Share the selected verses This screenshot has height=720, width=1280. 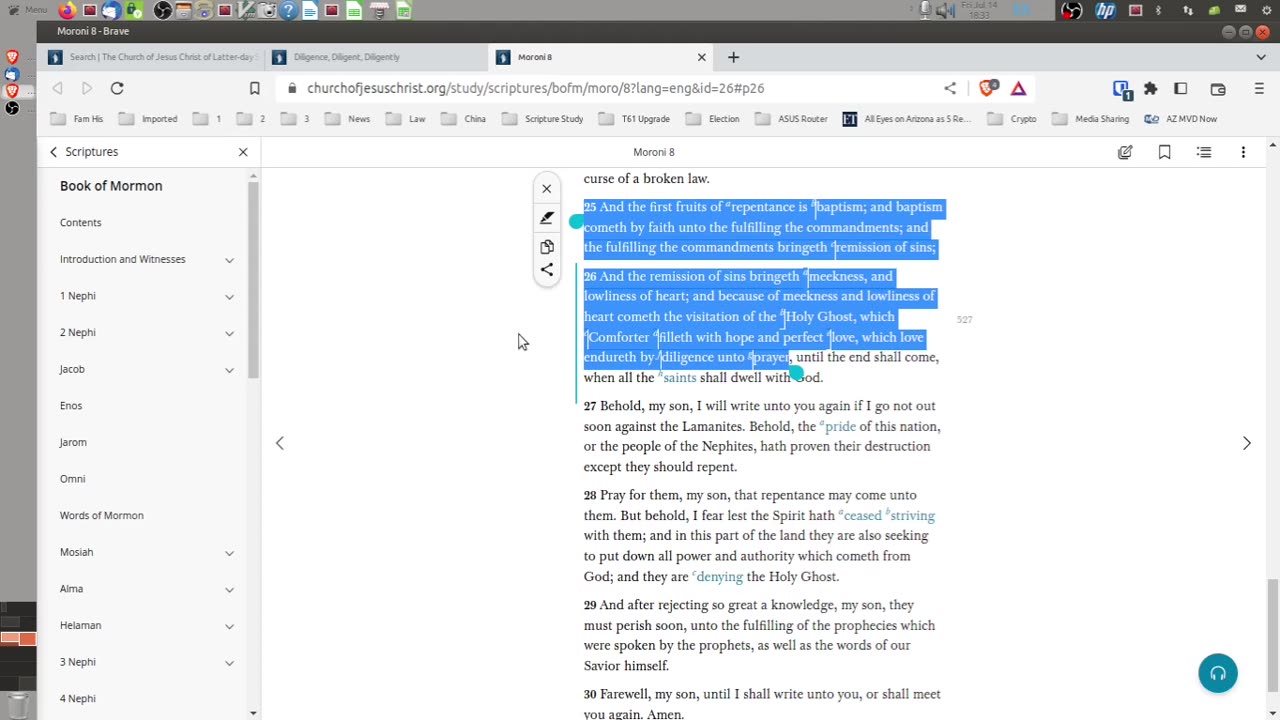click(x=547, y=270)
